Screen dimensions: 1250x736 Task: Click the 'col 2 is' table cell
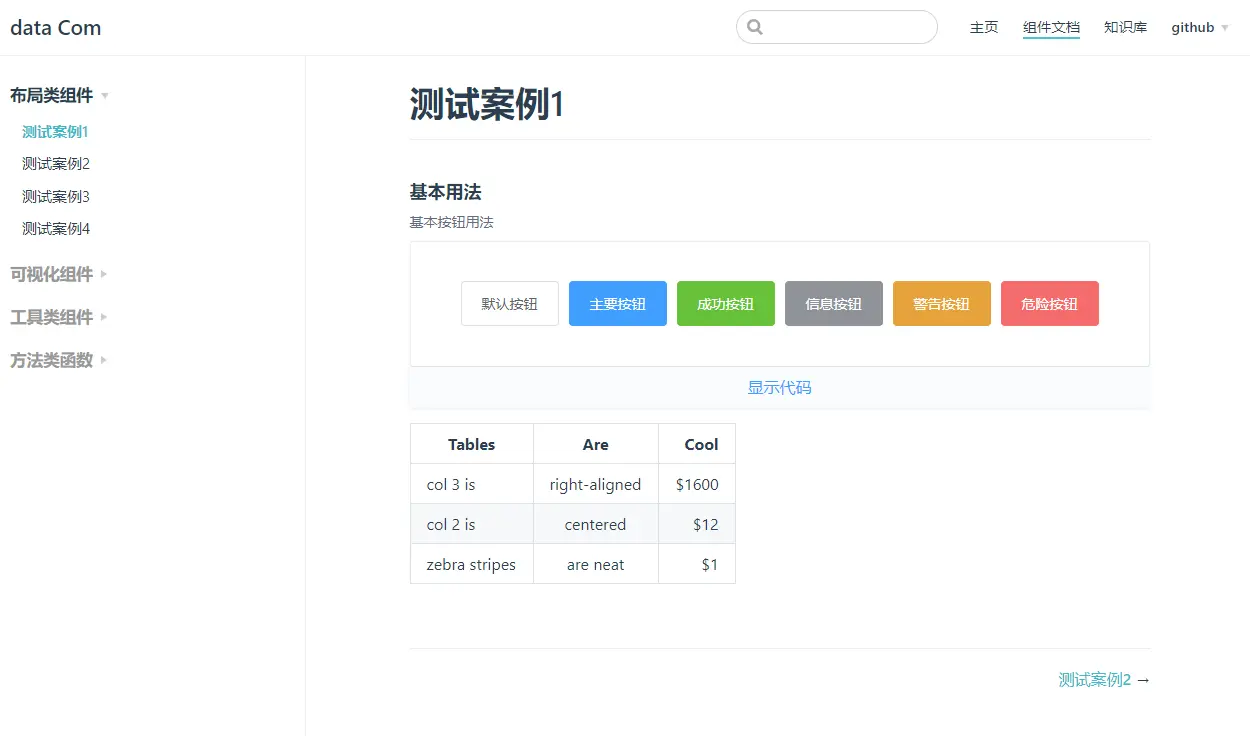click(x=472, y=524)
